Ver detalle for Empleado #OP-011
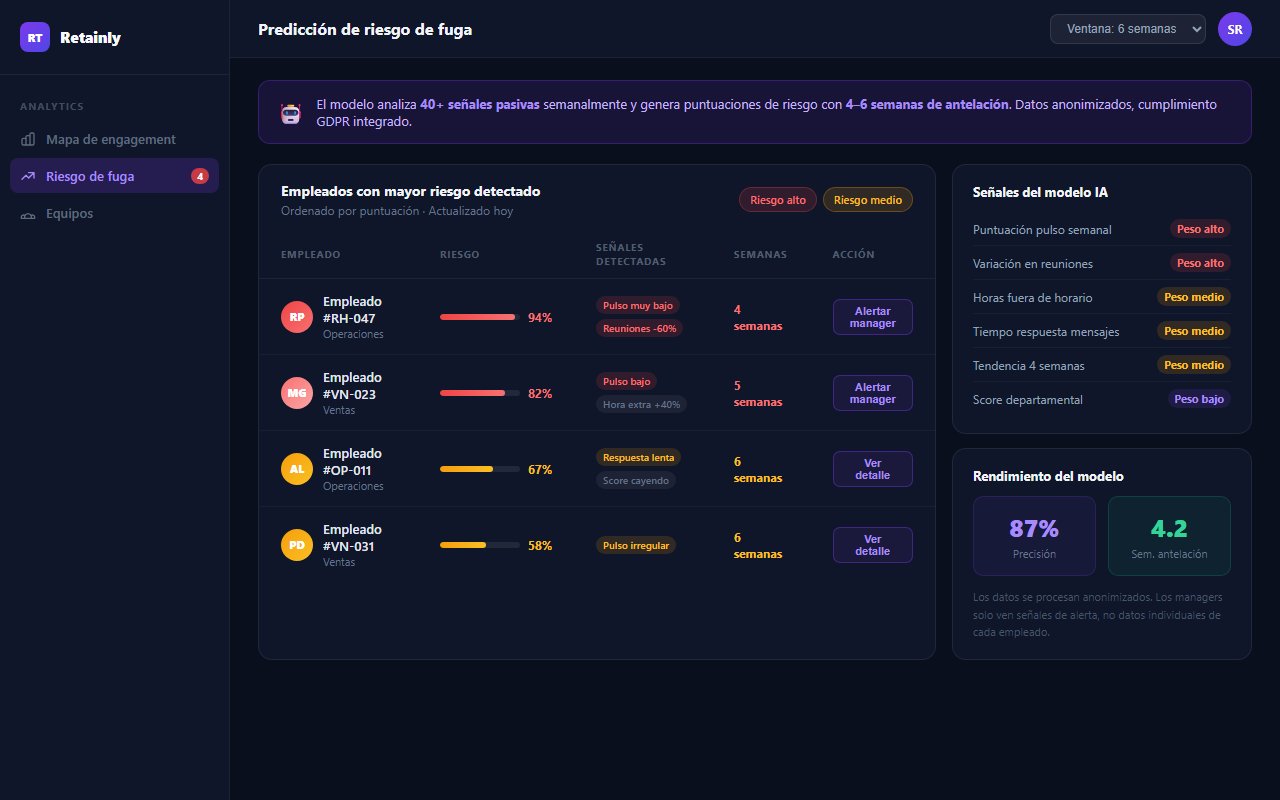Image resolution: width=1280 pixels, height=800 pixels. pos(872,469)
